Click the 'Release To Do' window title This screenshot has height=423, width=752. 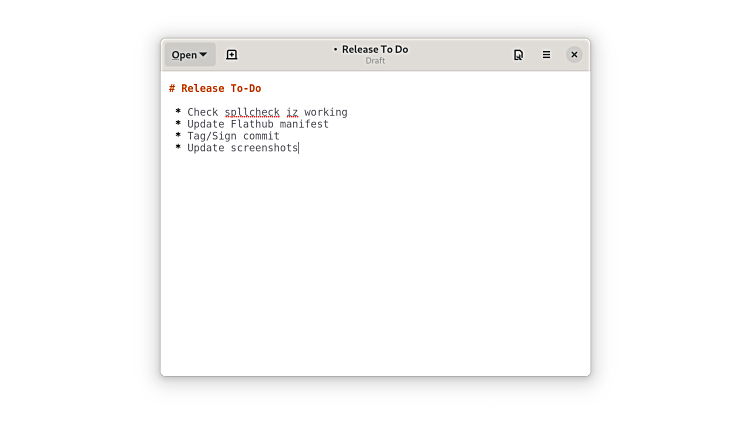[375, 49]
